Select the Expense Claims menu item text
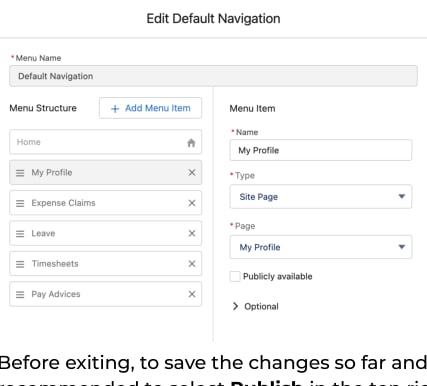427x386 pixels. pos(63,203)
